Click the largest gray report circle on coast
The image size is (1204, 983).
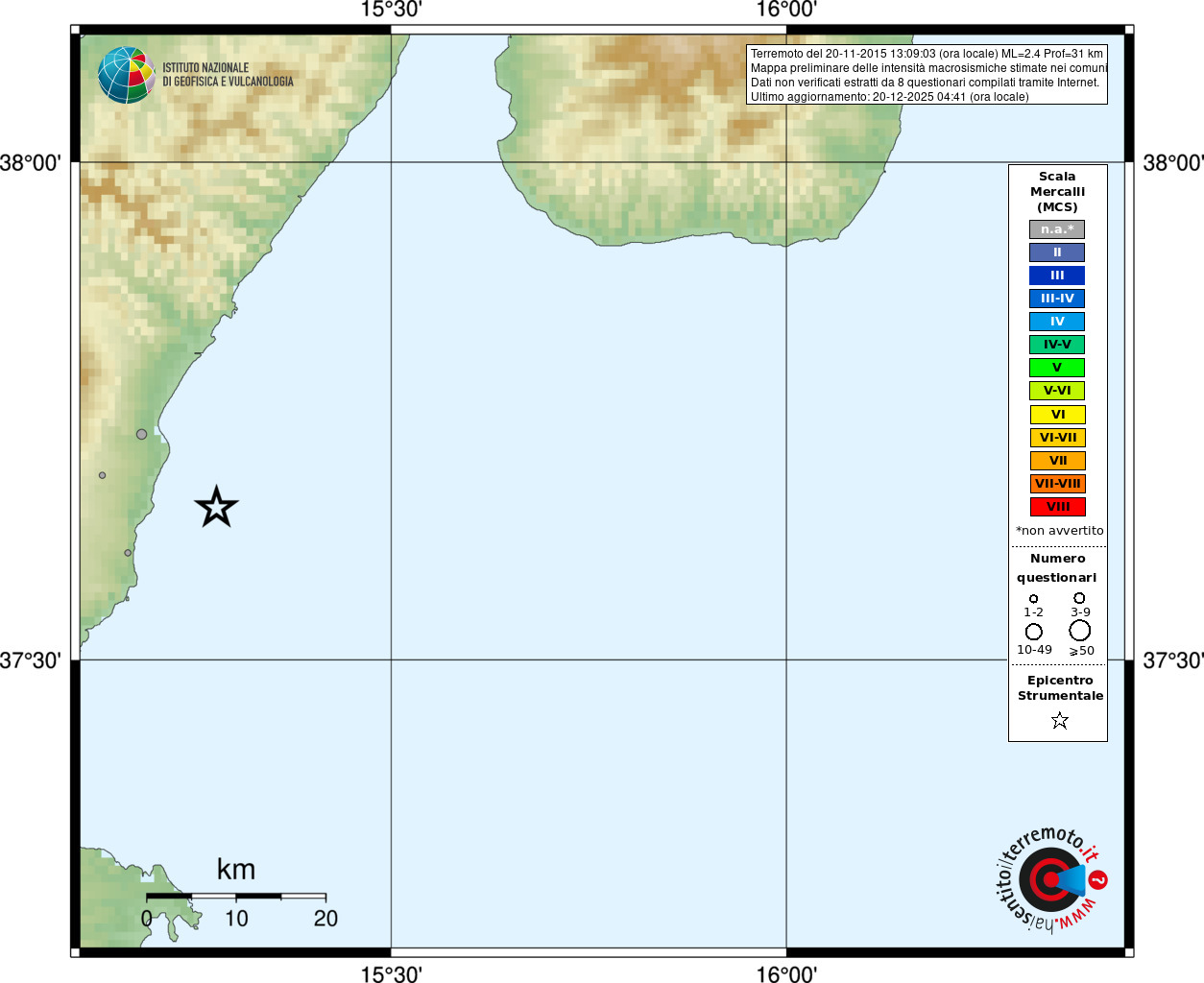pos(142,434)
